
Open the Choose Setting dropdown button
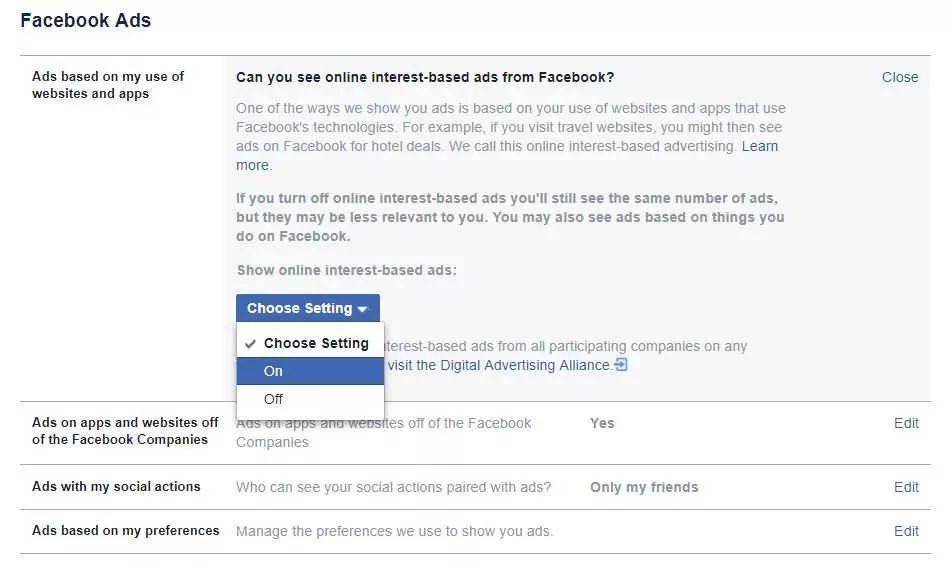(308, 308)
